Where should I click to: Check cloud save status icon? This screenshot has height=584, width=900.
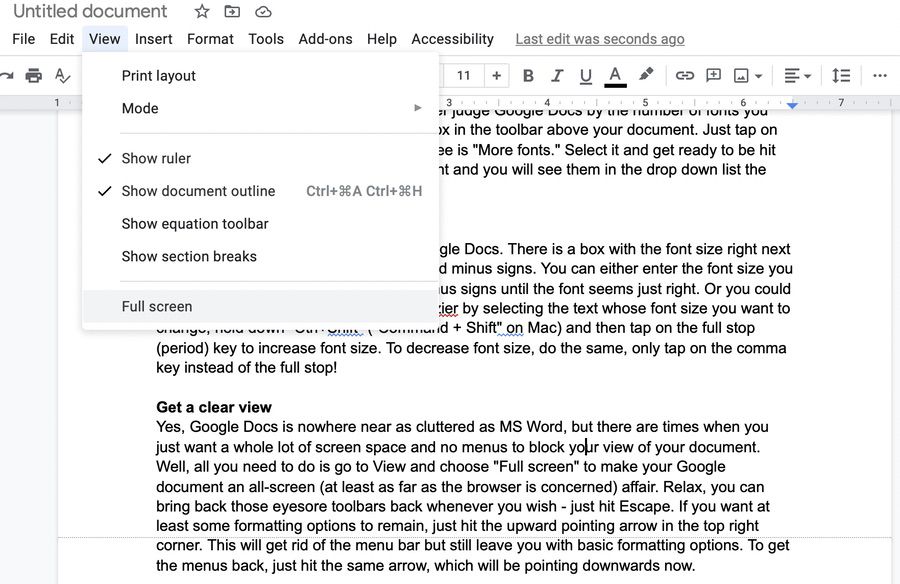(x=263, y=11)
